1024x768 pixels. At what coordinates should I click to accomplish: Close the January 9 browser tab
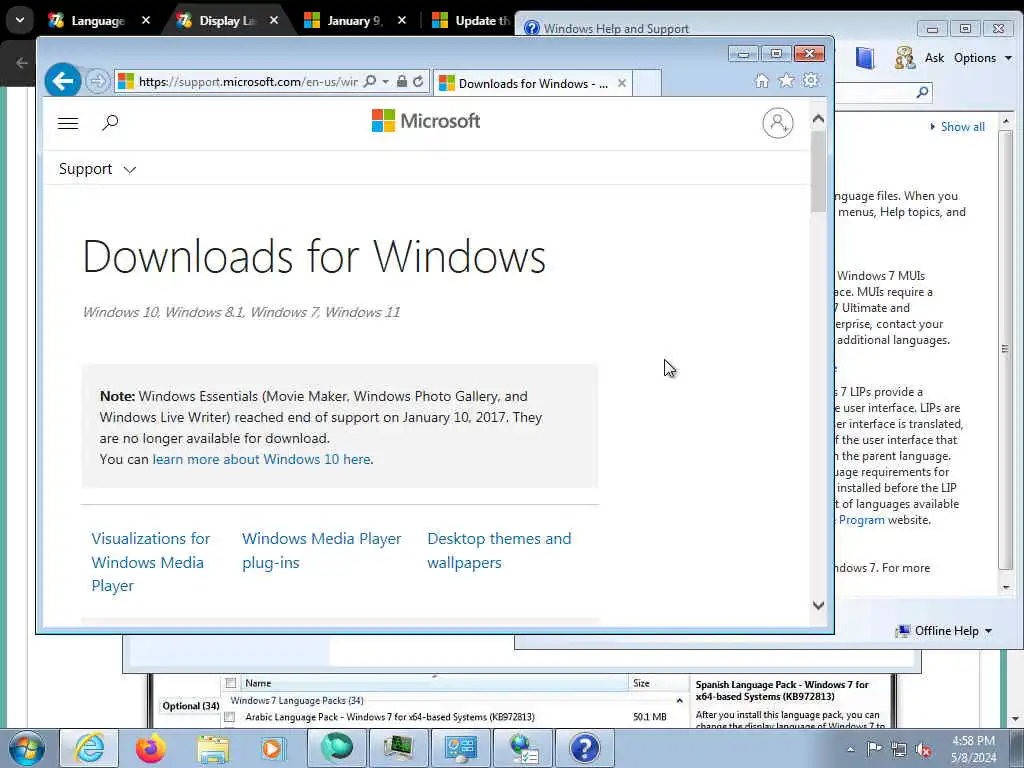(x=402, y=20)
